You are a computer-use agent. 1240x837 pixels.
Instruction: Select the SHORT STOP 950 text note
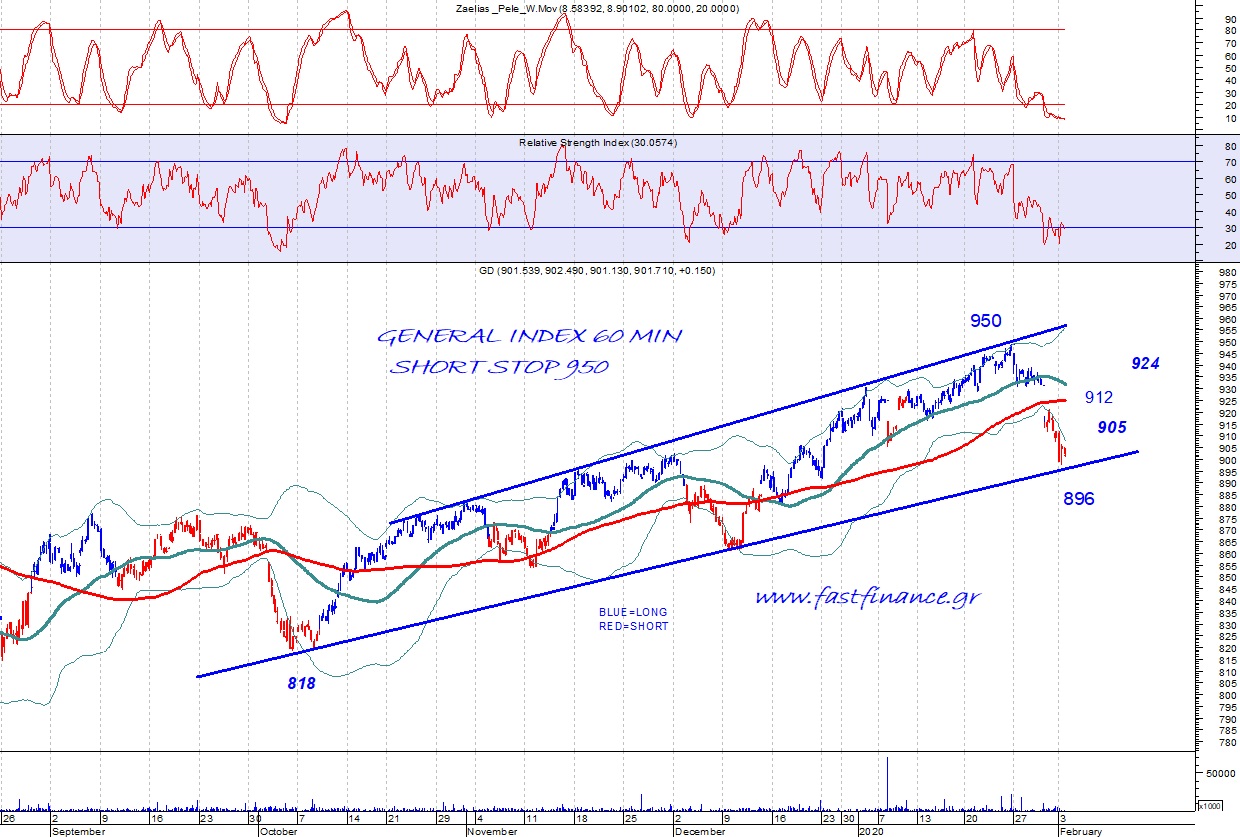coord(499,367)
